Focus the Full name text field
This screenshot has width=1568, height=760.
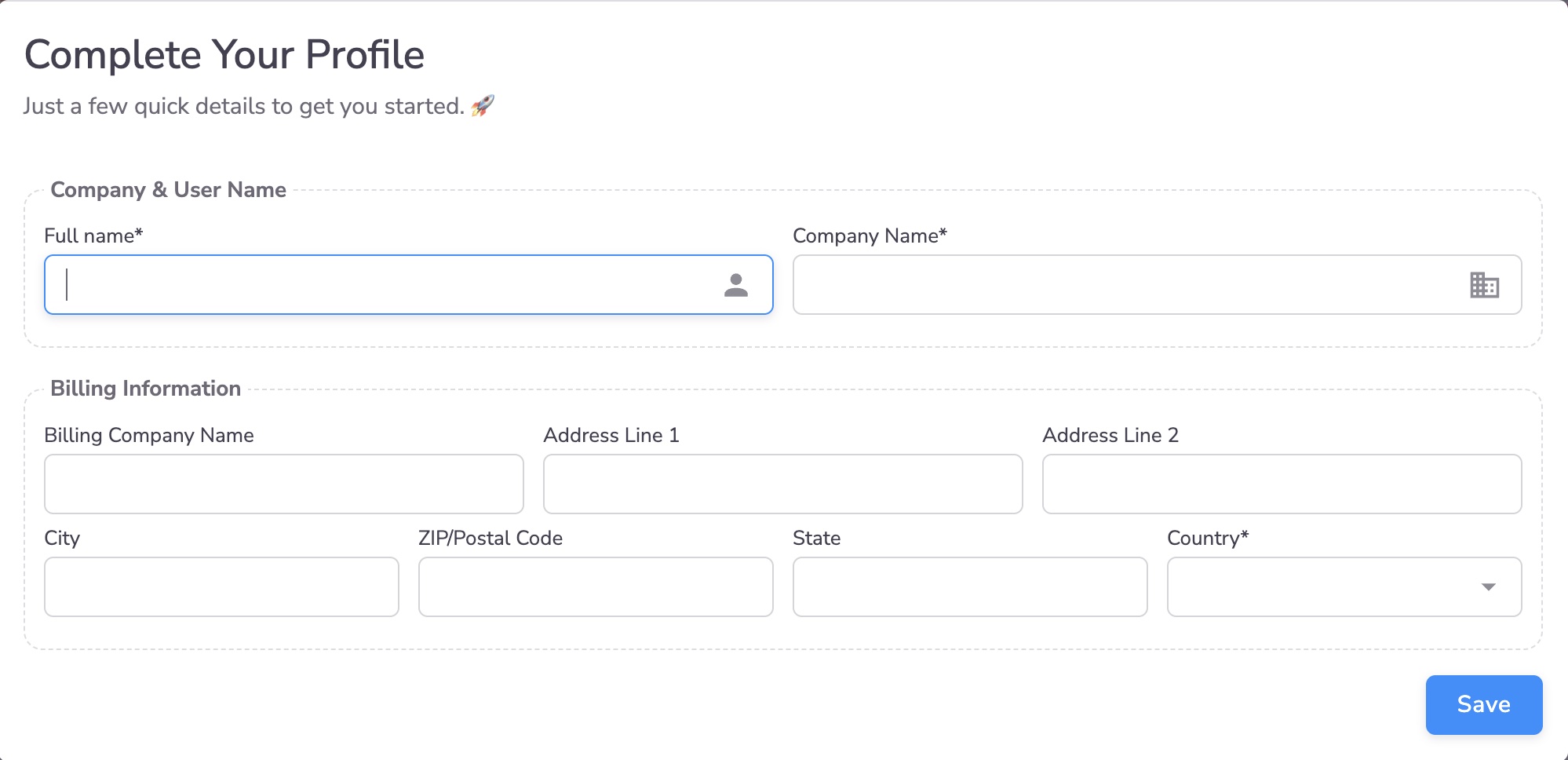(377, 285)
